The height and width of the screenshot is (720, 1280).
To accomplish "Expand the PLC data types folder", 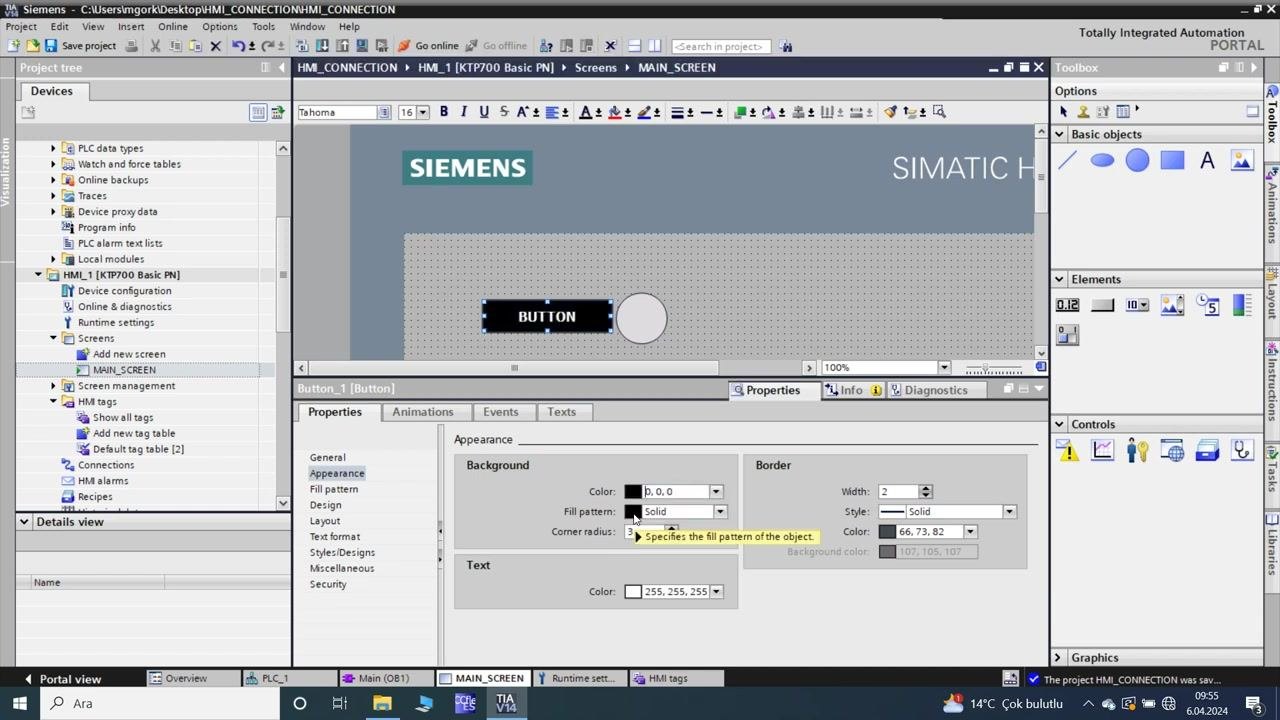I will (54, 148).
